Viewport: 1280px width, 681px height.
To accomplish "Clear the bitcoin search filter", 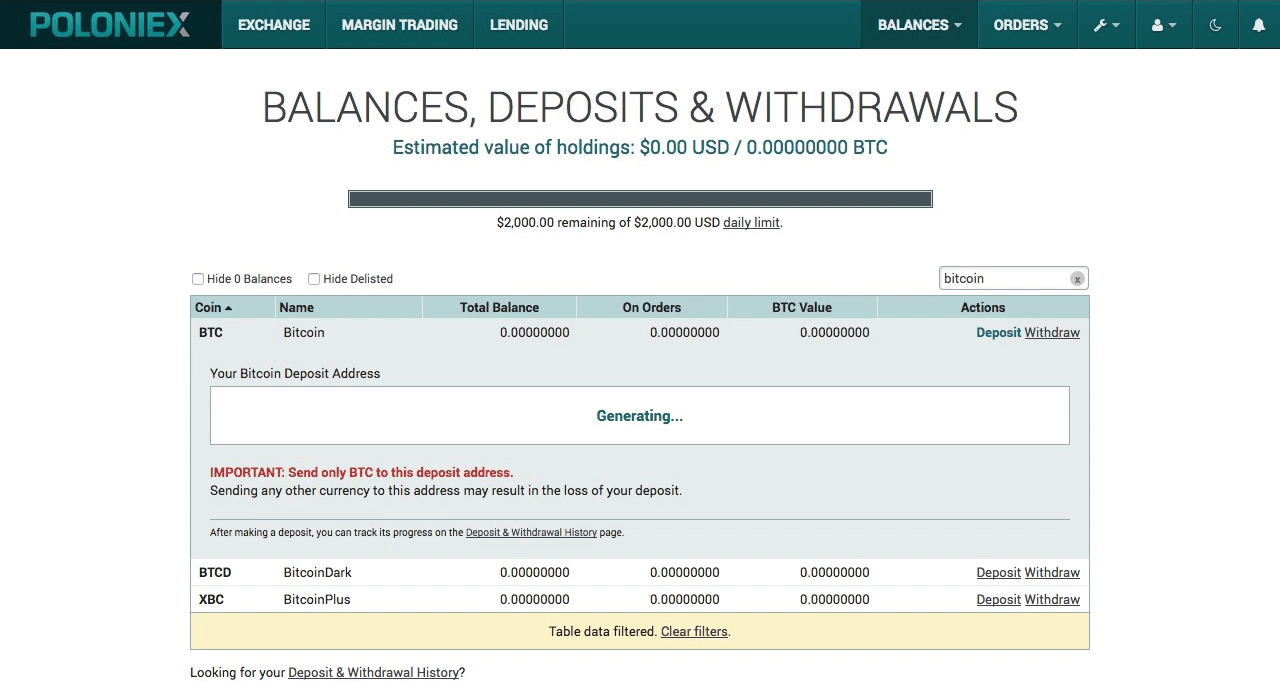I will click(1077, 279).
